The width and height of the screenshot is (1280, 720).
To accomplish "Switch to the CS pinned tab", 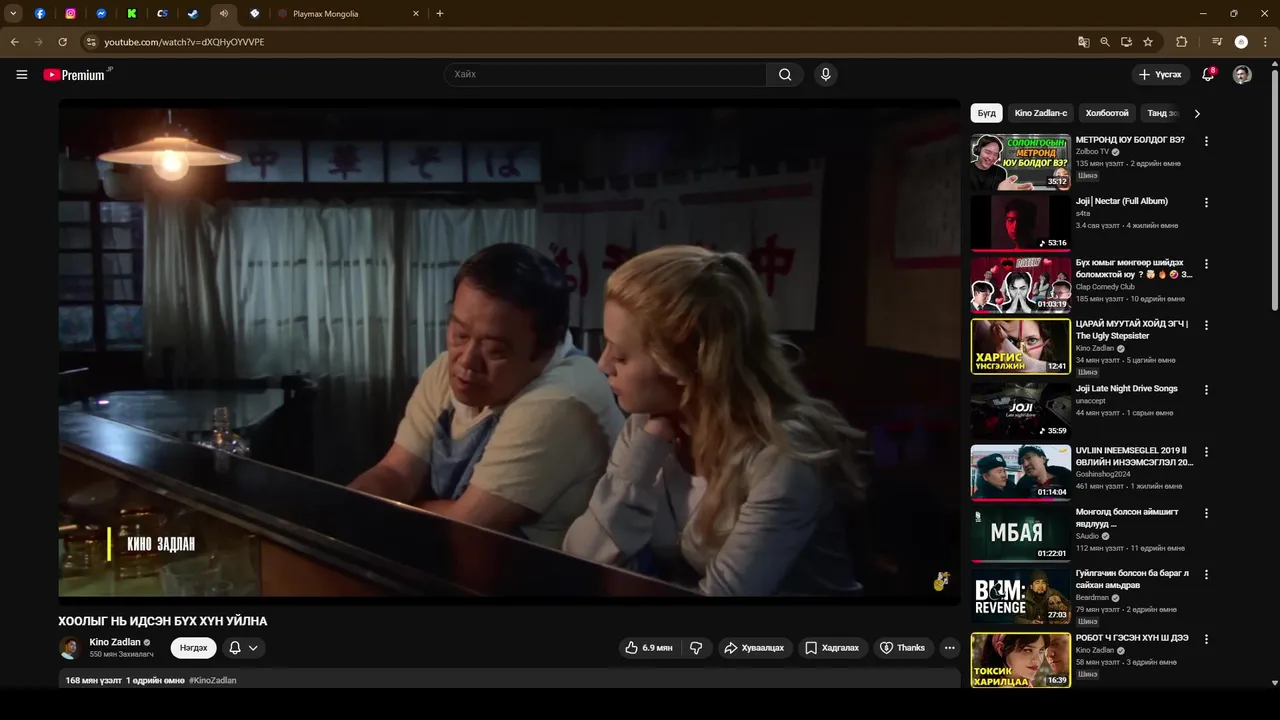I will (162, 14).
